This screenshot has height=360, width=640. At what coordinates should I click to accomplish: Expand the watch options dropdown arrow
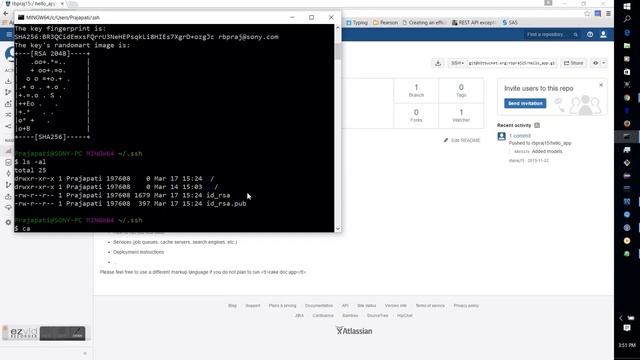(604, 63)
